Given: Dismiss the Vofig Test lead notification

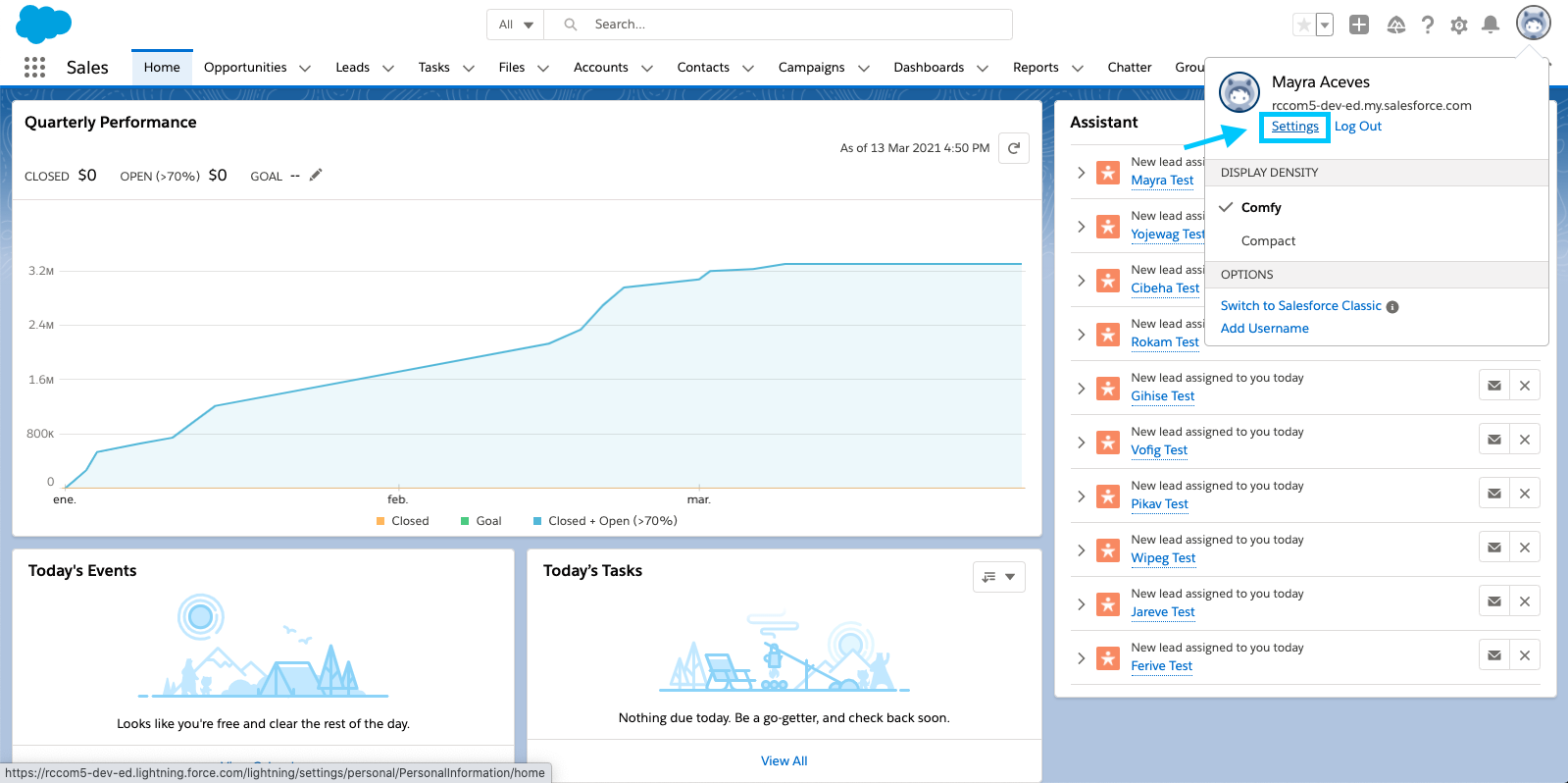Looking at the screenshot, I should pos(1524,440).
